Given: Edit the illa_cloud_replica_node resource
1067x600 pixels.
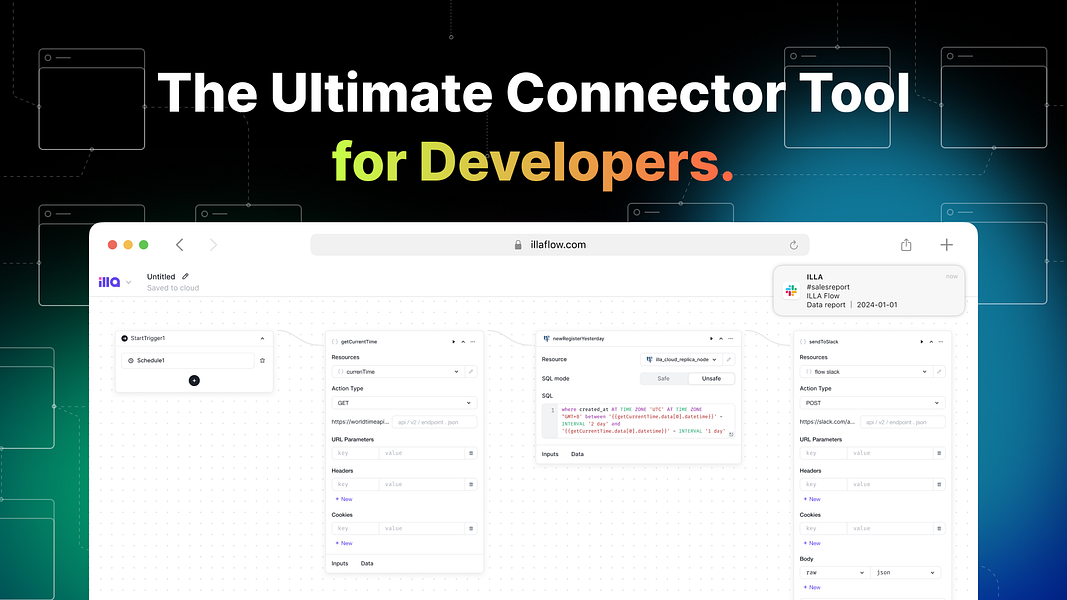Looking at the screenshot, I should pos(729,359).
